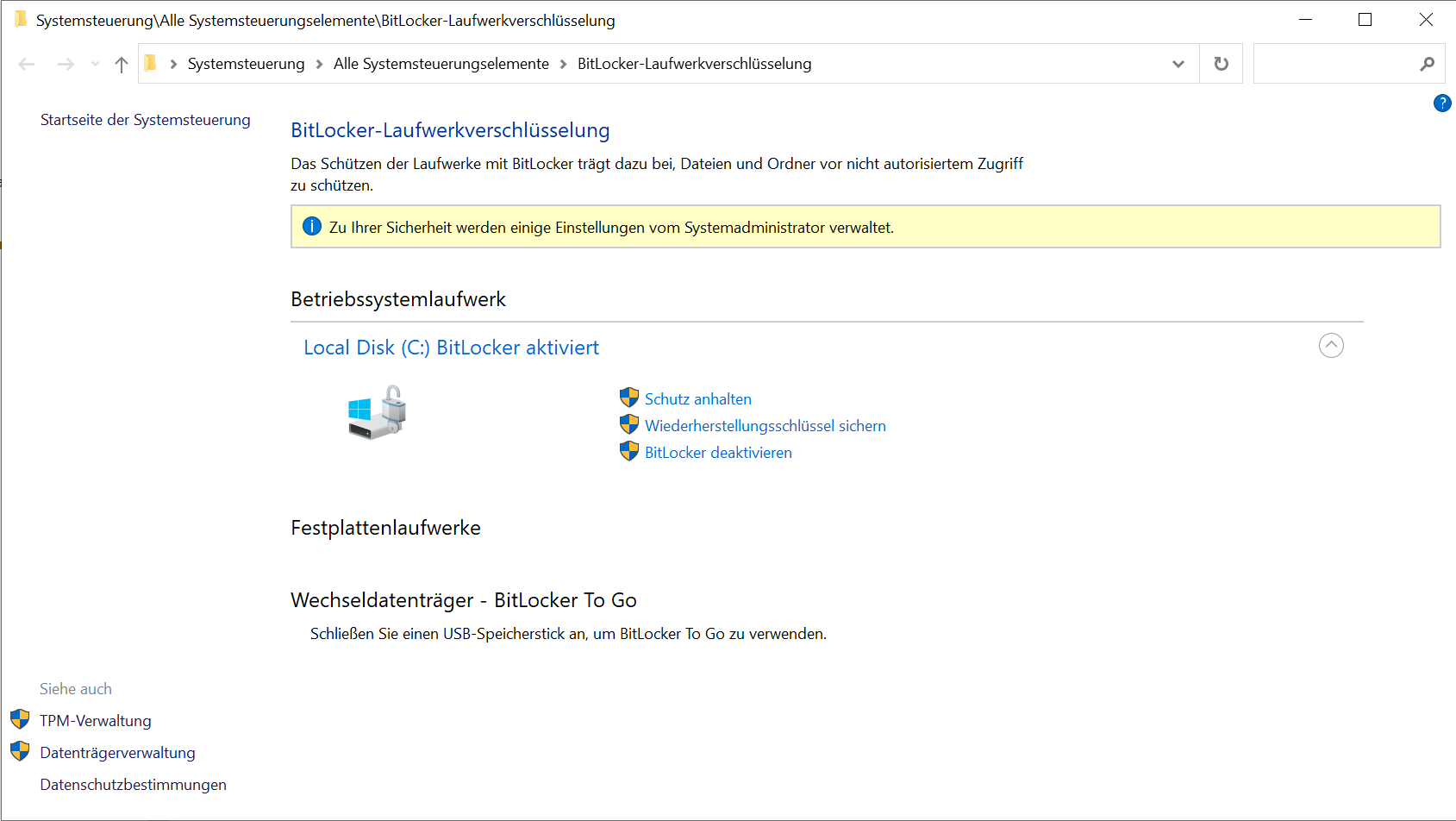Close the BitLocker window

click(1426, 19)
